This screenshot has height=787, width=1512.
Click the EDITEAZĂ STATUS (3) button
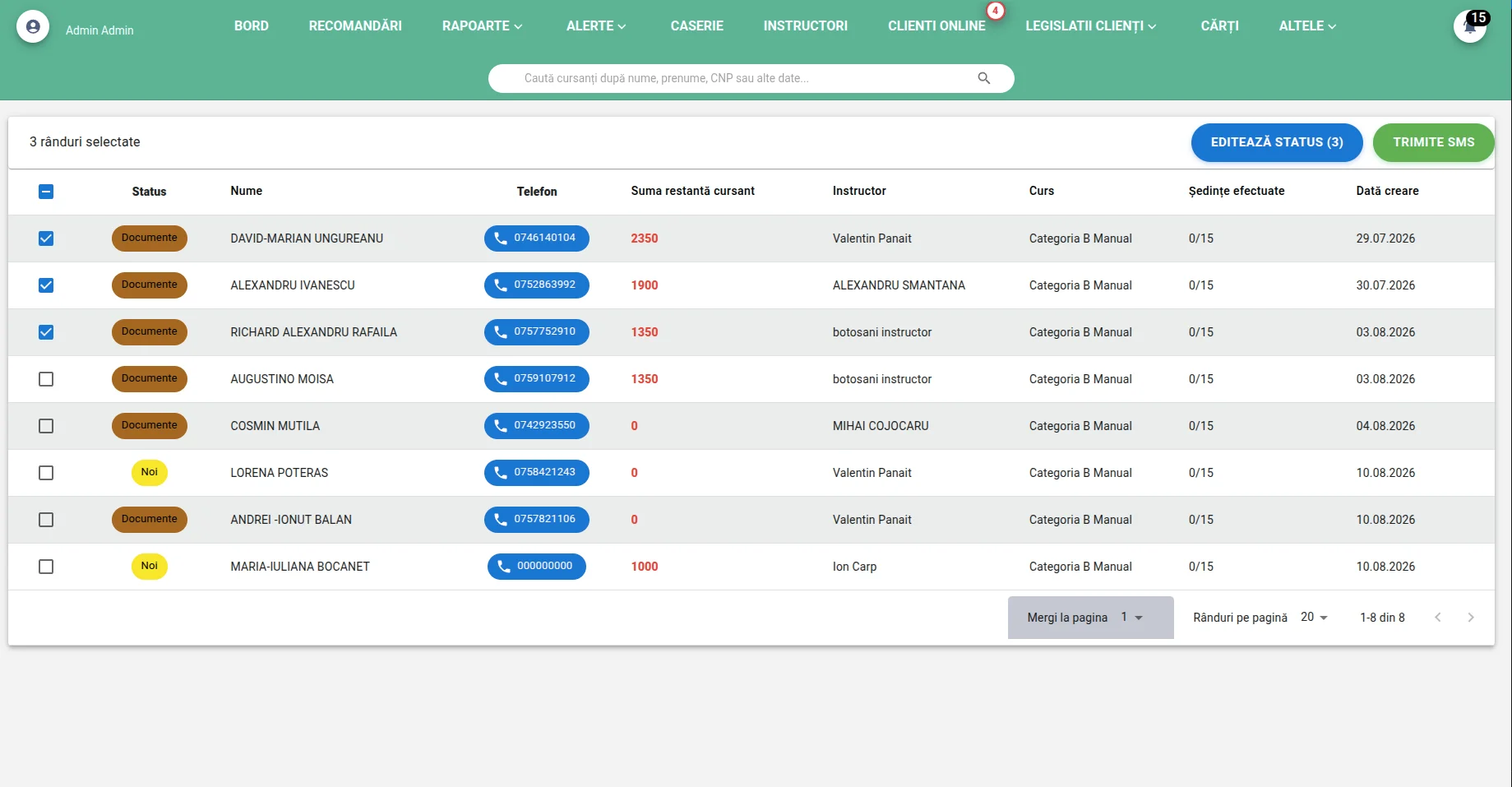[1277, 142]
